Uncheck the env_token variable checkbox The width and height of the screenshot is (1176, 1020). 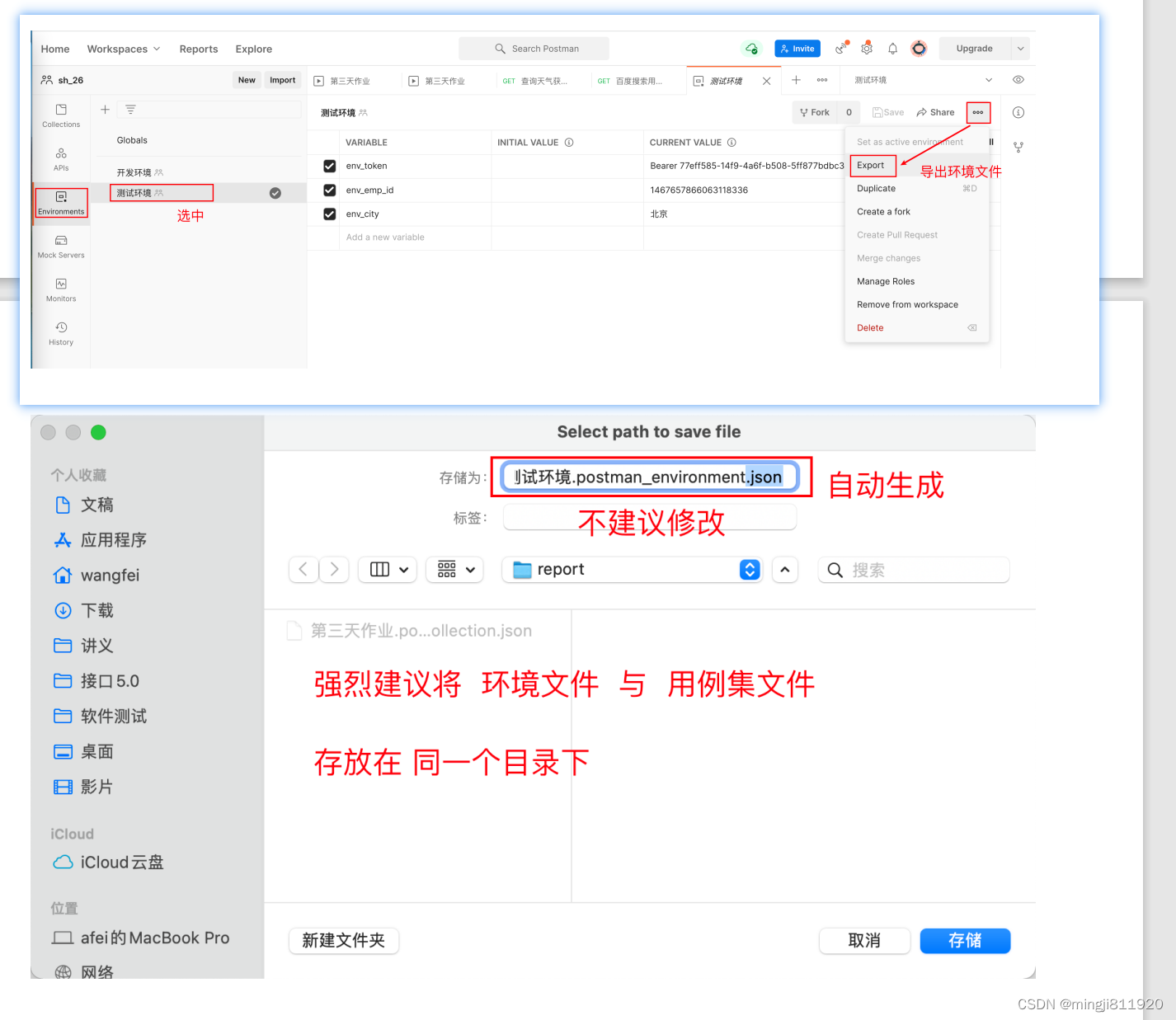(x=330, y=166)
